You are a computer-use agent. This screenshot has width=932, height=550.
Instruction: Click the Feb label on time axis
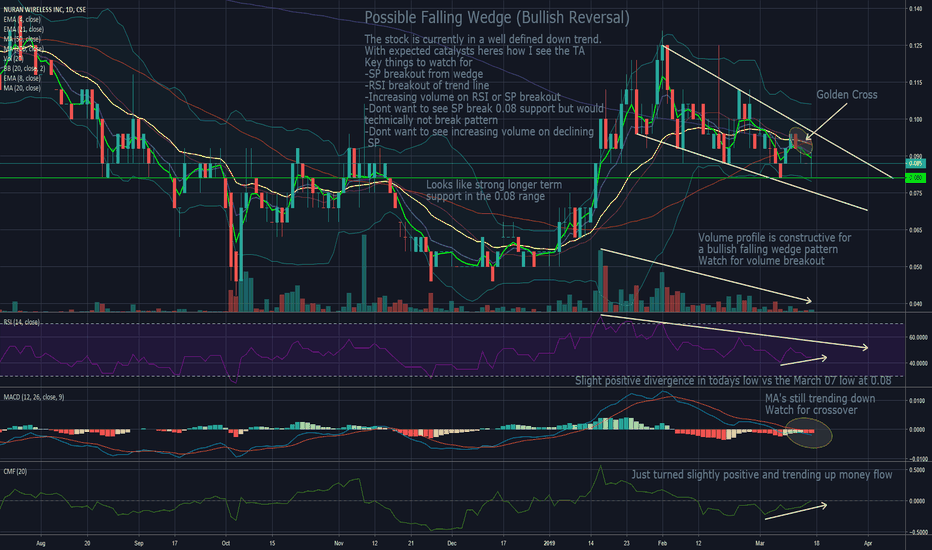click(663, 543)
